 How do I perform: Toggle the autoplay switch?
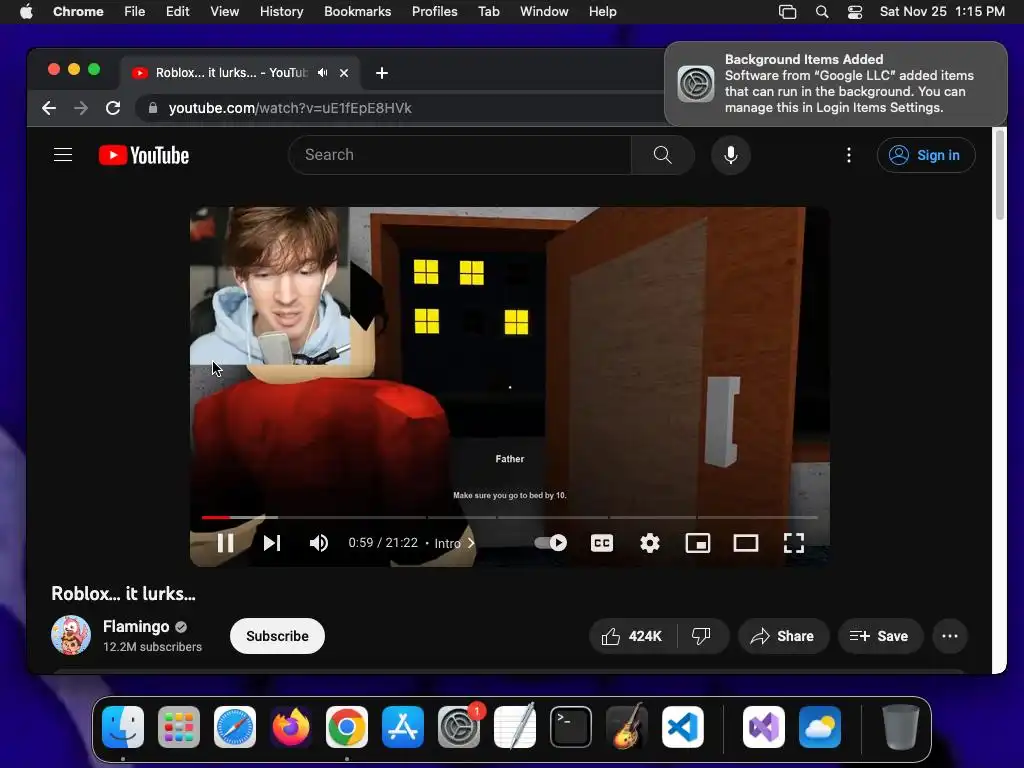pos(551,543)
